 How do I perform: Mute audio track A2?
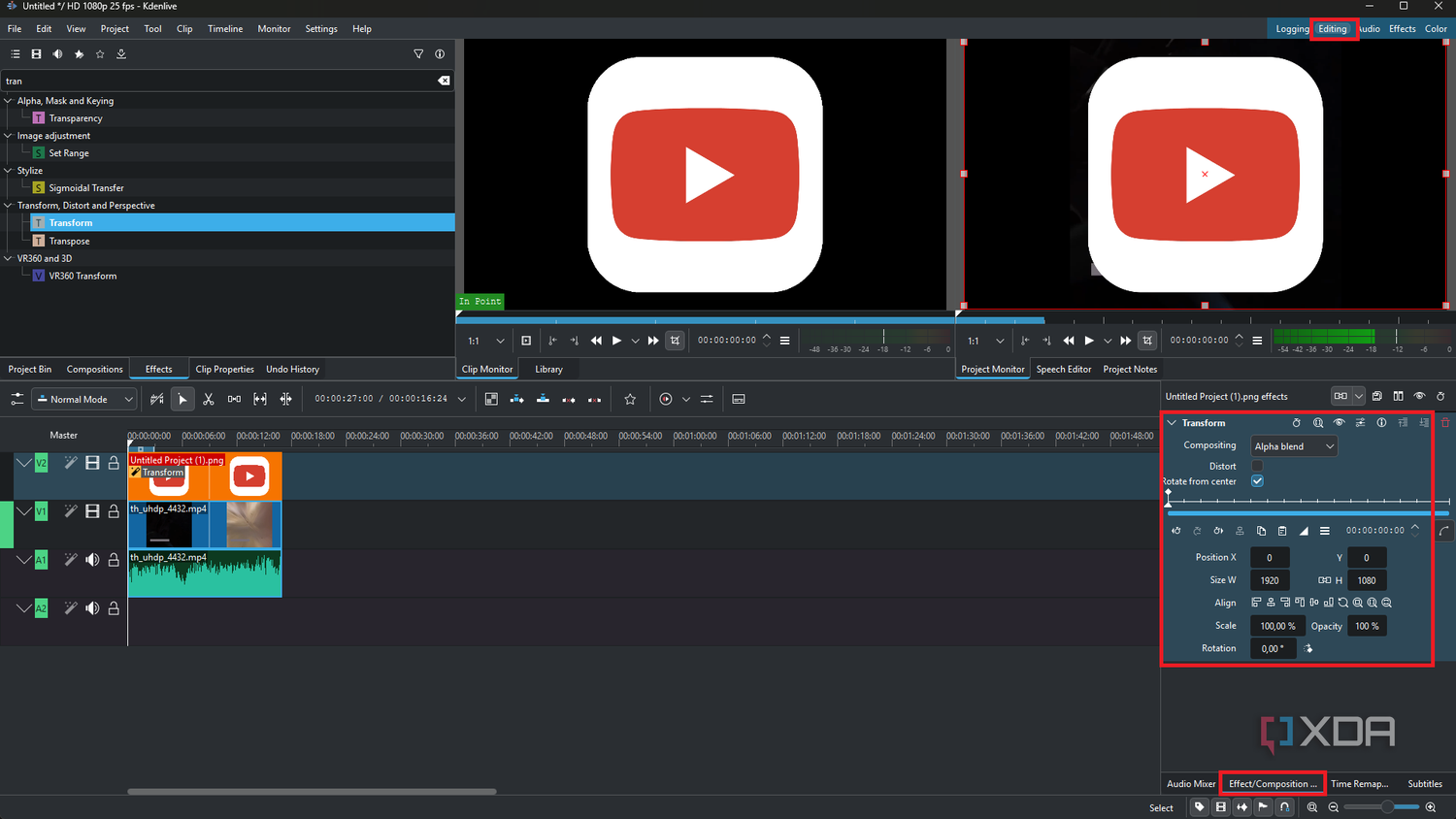coord(92,608)
